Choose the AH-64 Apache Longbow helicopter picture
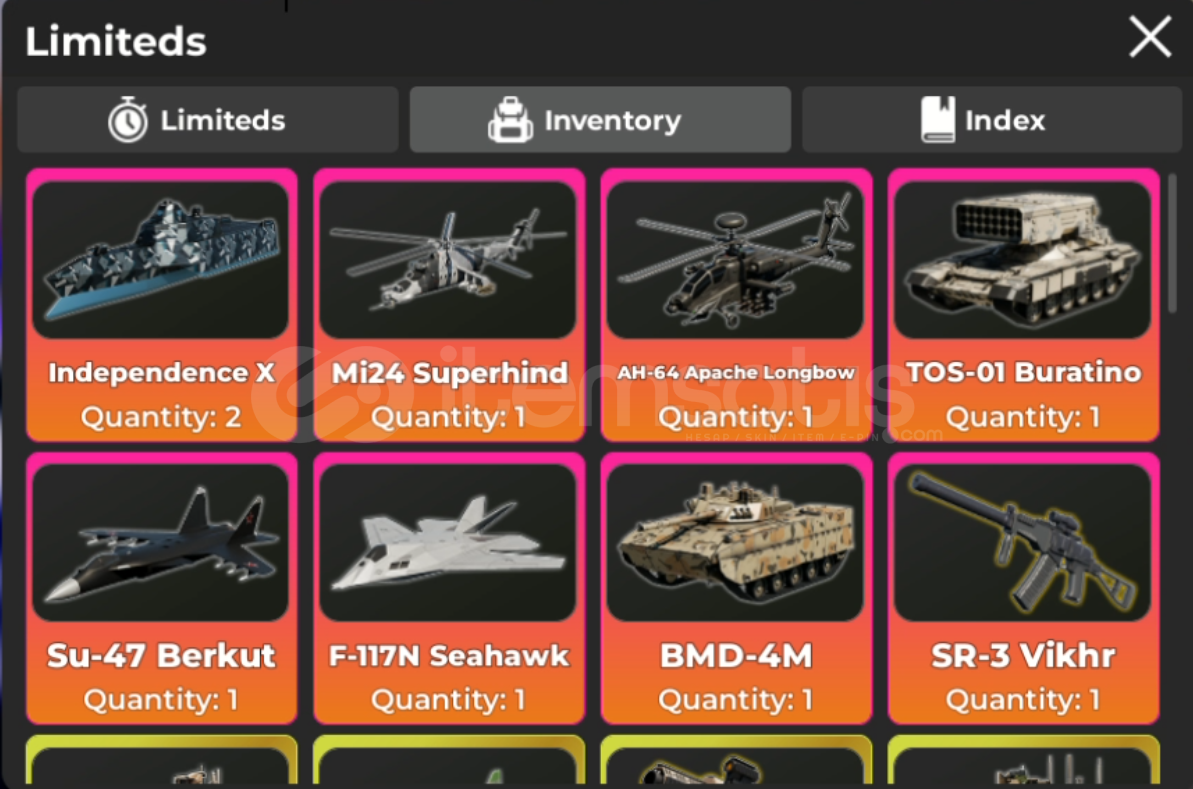Image resolution: width=1193 pixels, height=789 pixels. coord(736,259)
